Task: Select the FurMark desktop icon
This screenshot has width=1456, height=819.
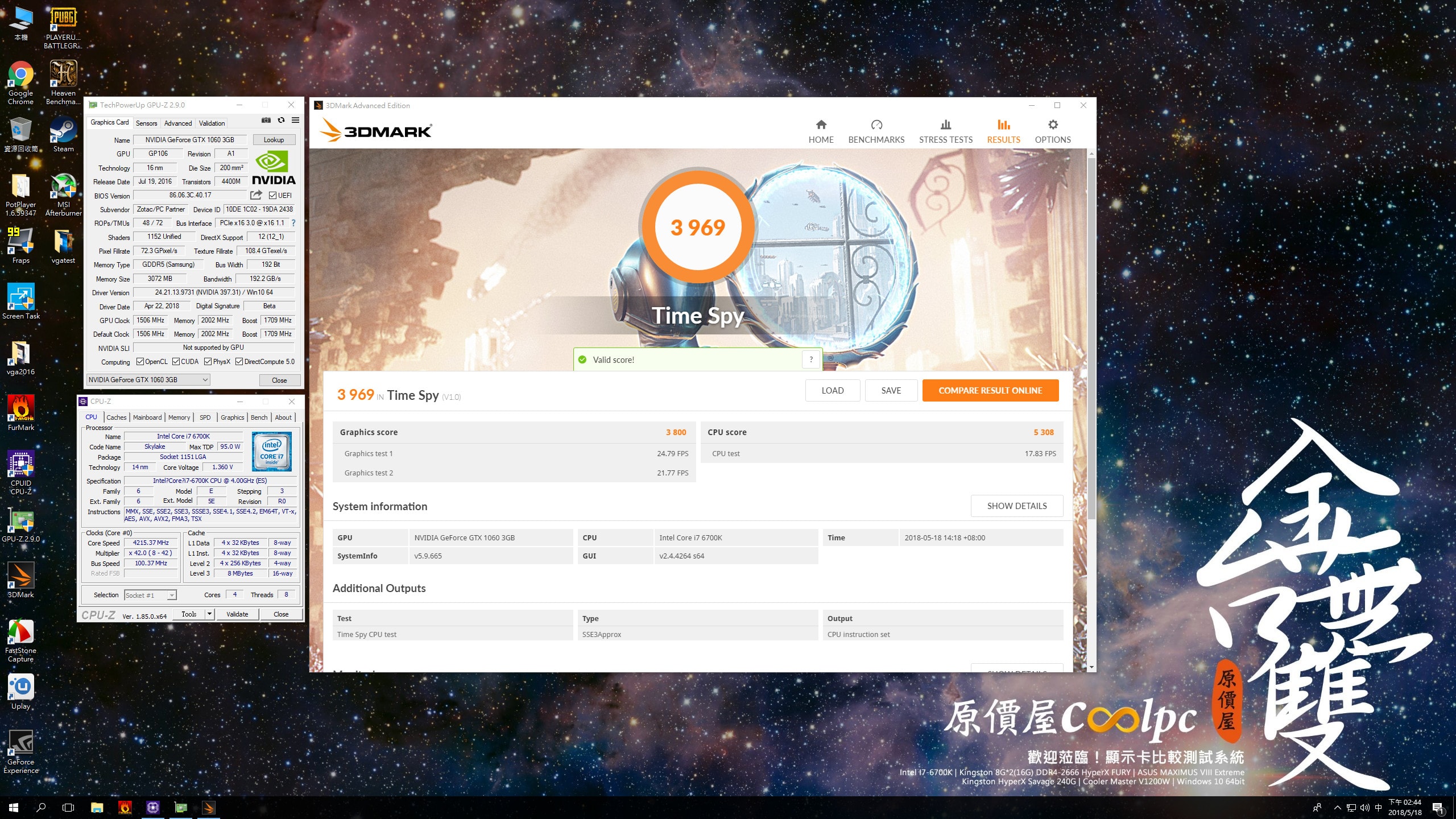Action: pos(20,413)
